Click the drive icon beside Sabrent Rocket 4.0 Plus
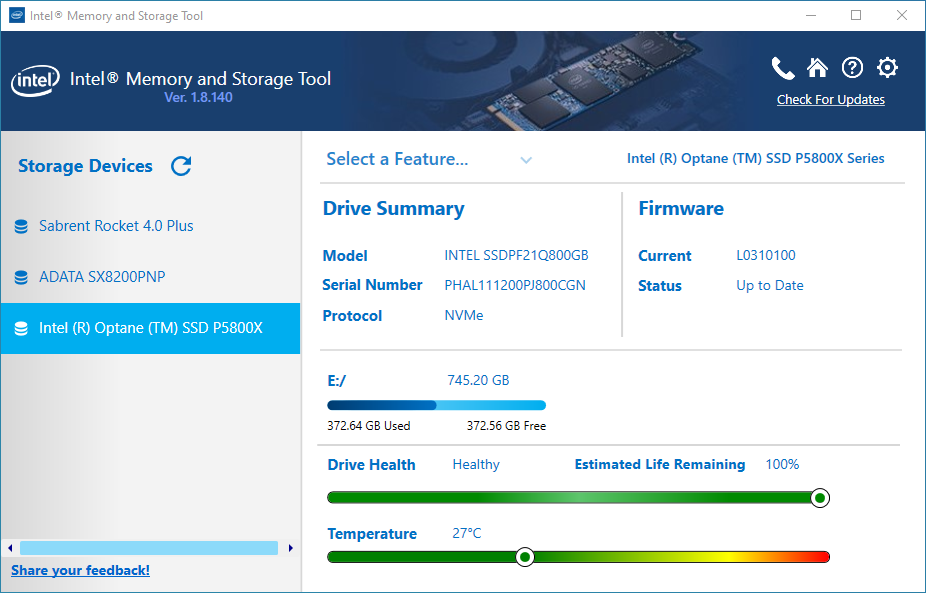 pyautogui.click(x=21, y=225)
